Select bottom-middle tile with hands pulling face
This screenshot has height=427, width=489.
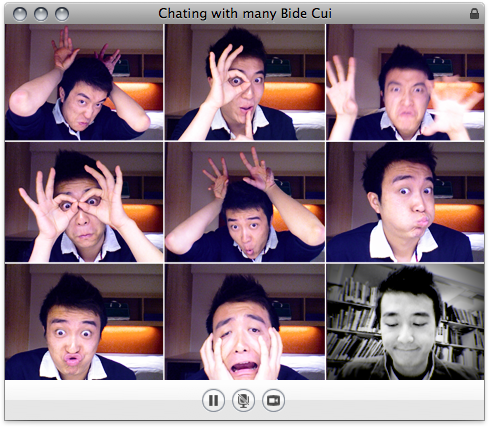pos(245,322)
